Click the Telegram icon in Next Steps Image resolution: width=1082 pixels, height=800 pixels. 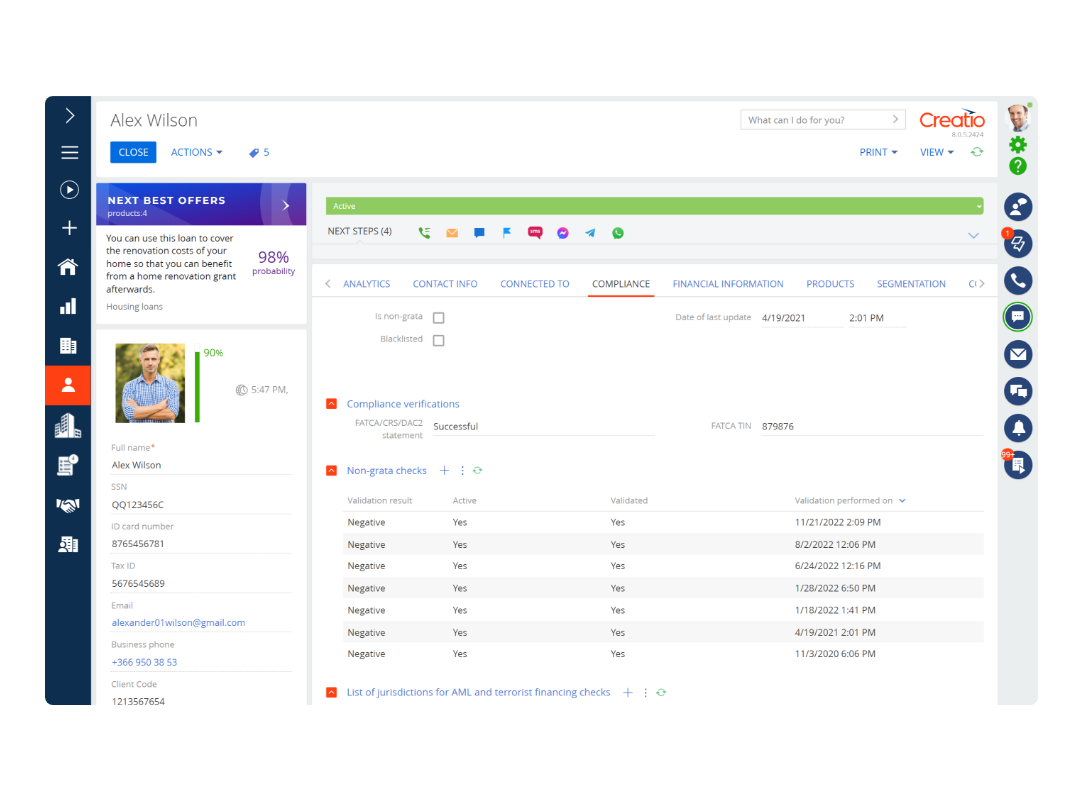tap(590, 233)
